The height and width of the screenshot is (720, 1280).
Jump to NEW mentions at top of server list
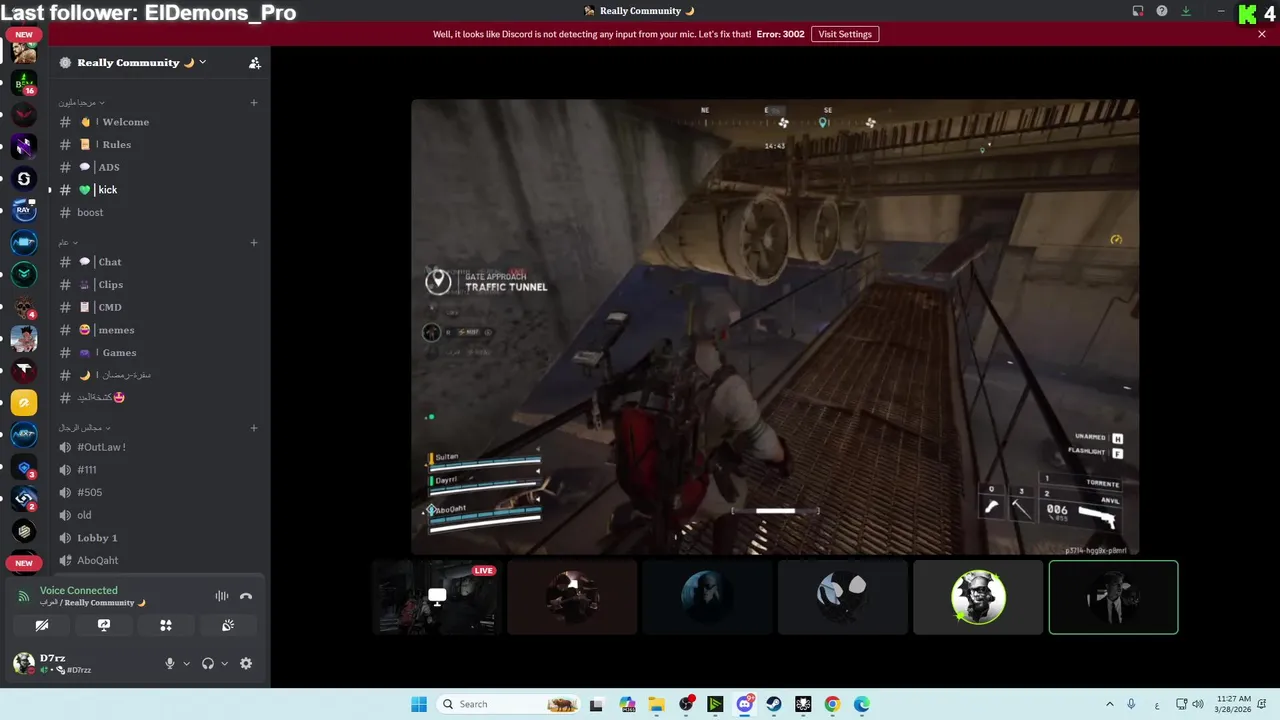coord(24,35)
